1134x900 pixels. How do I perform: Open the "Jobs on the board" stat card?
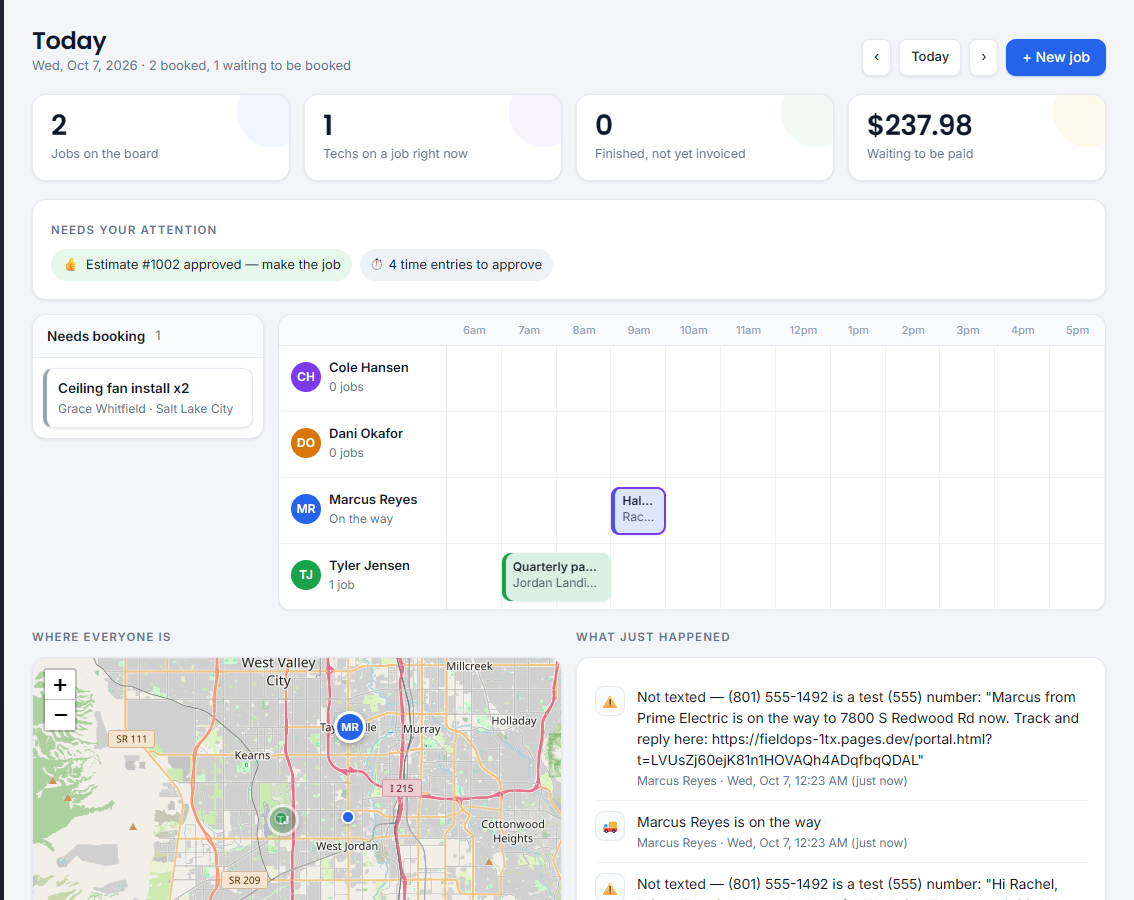pyautogui.click(x=161, y=137)
